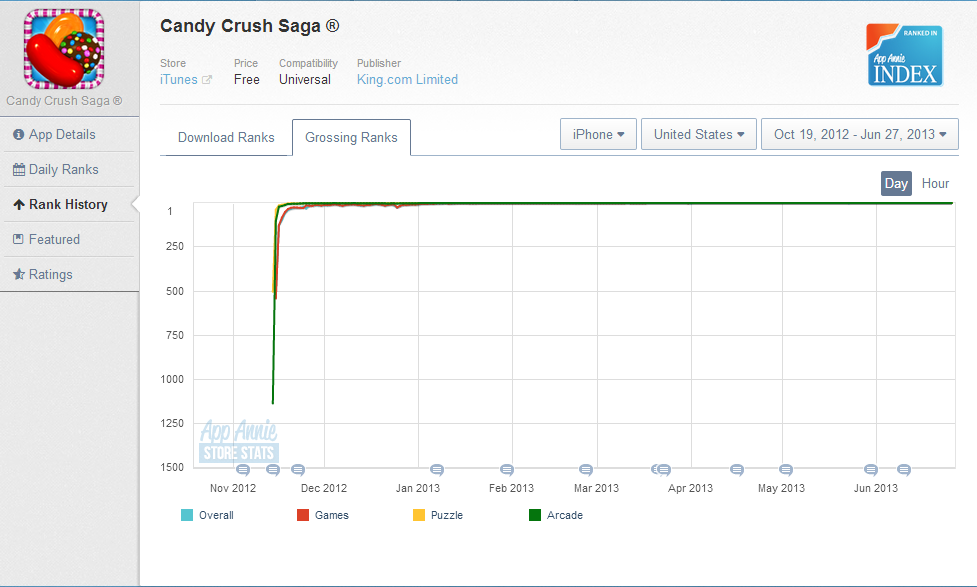This screenshot has height=587, width=977.
Task: Click the Daily Ranks calendar icon
Action: click(x=19, y=169)
